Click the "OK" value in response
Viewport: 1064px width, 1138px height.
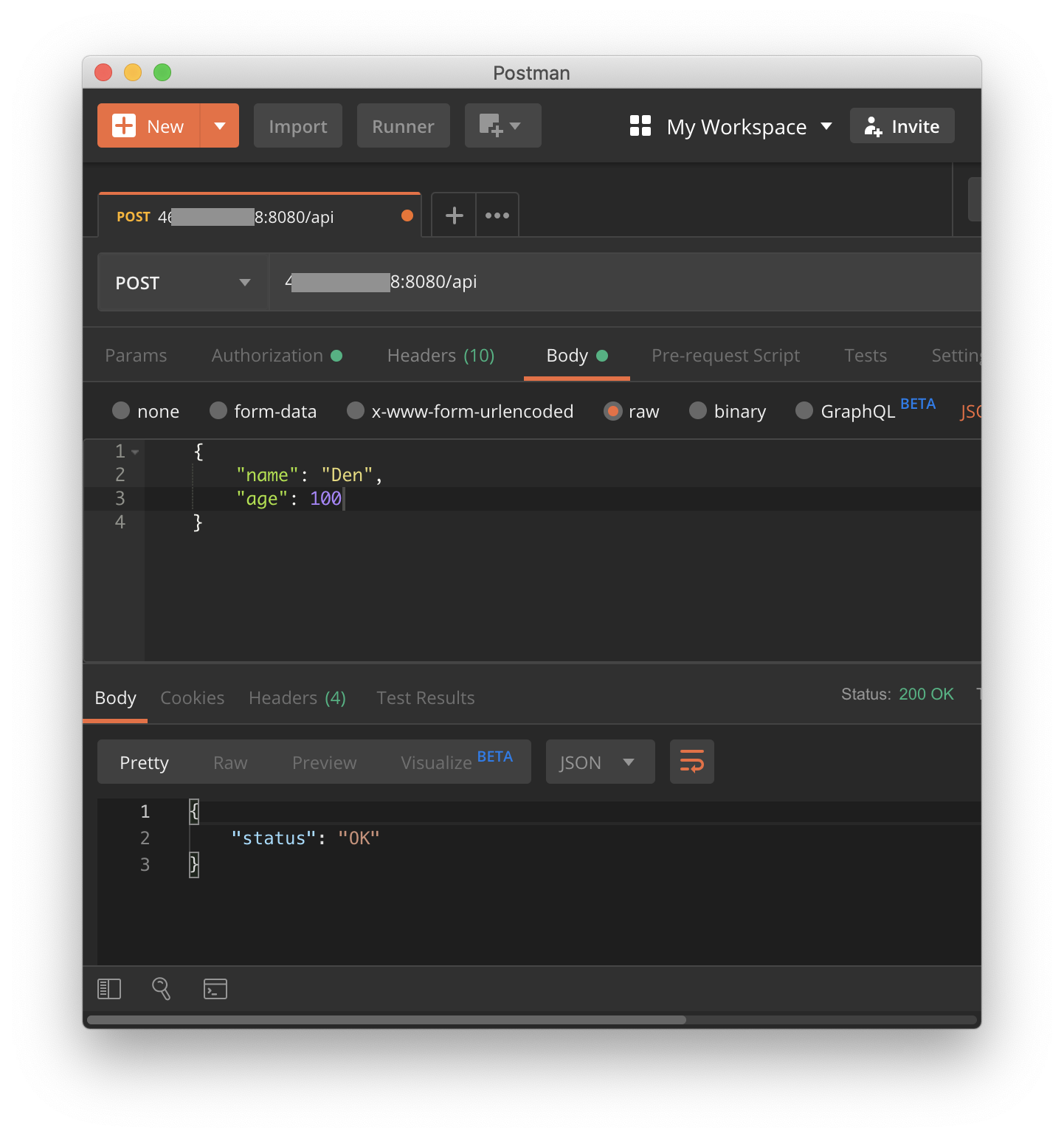359,838
